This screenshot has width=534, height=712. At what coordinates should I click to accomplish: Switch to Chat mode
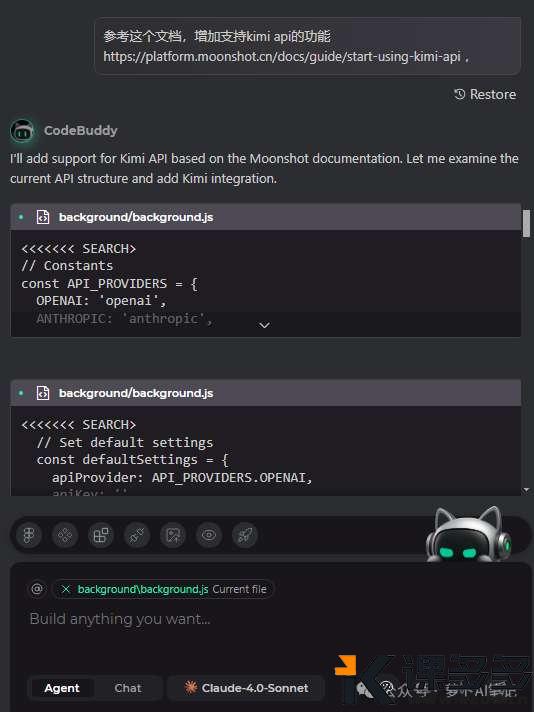(x=128, y=688)
